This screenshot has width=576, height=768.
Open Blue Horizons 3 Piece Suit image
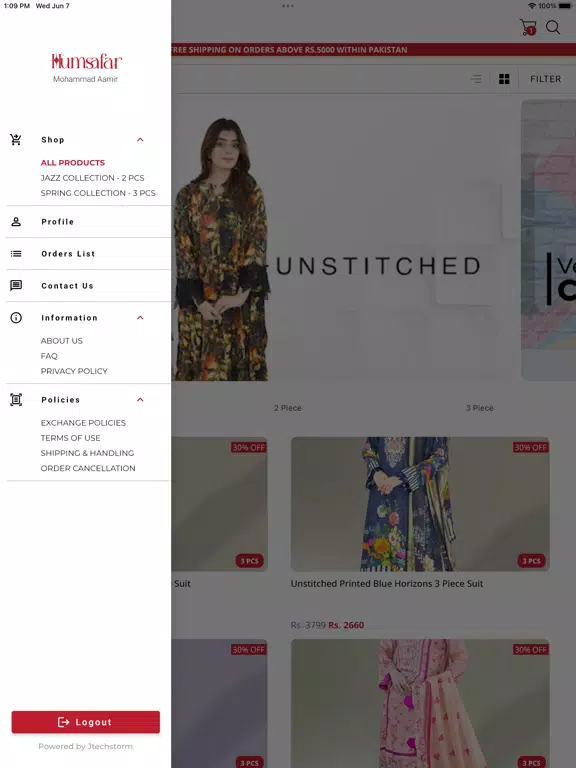[x=420, y=504]
